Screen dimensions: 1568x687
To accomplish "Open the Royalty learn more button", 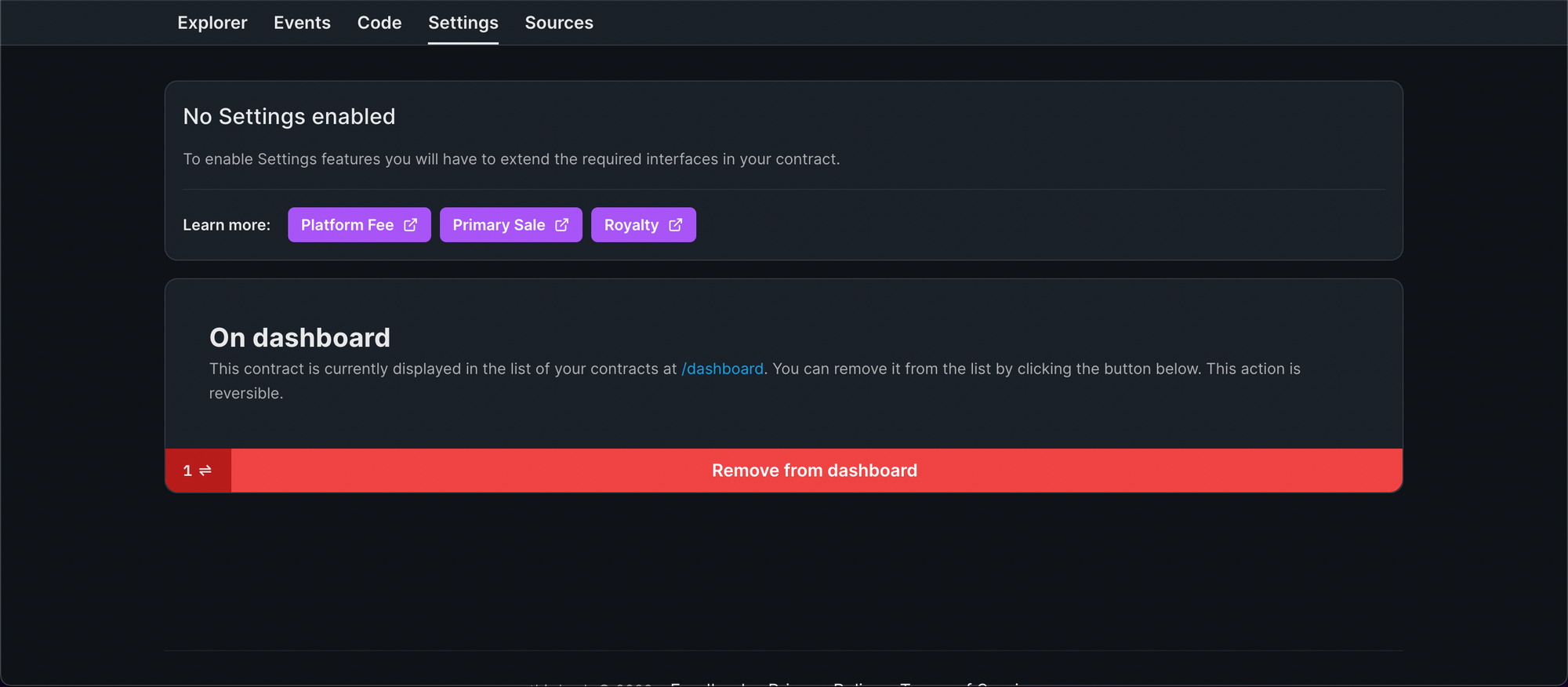I will [644, 225].
